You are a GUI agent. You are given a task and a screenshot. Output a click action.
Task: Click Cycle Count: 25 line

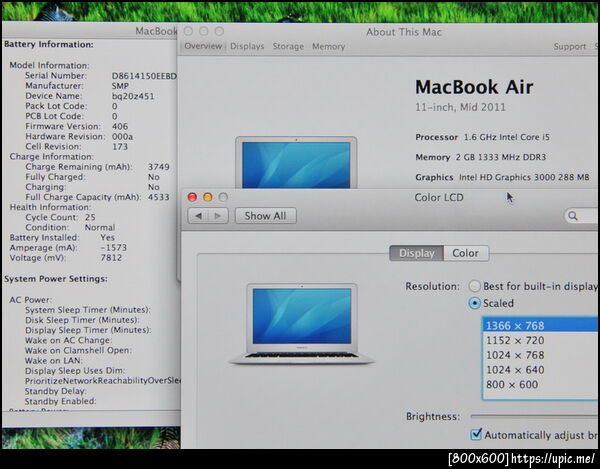click(60, 217)
